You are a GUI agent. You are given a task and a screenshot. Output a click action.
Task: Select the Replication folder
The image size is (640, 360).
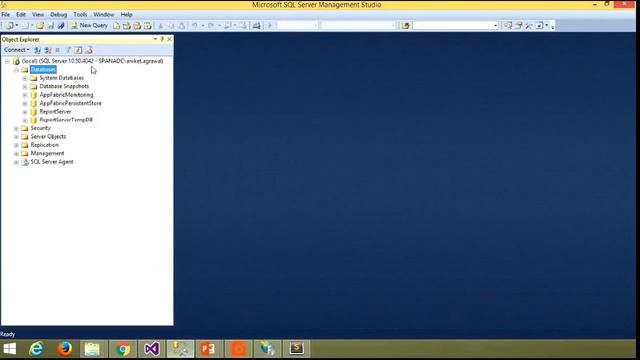44,145
